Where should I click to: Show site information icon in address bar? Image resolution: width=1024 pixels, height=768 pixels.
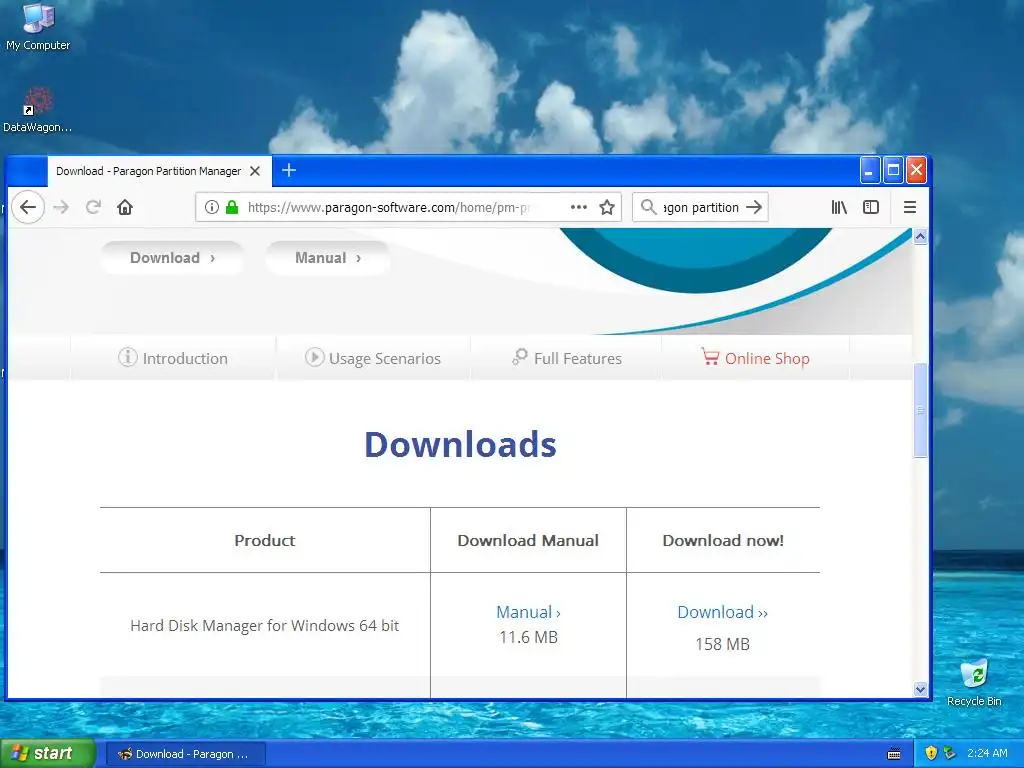point(212,207)
